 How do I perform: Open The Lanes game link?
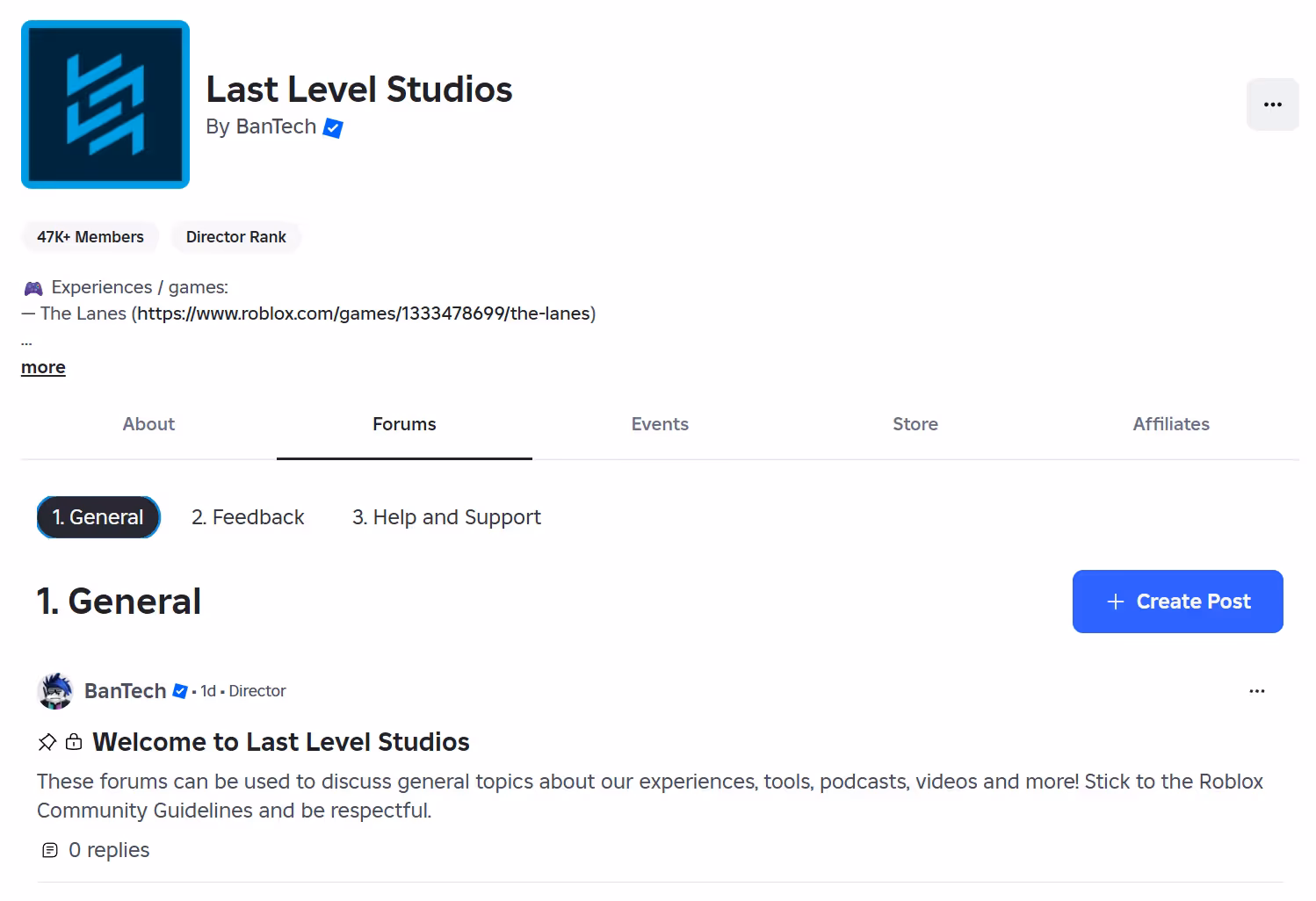364,314
